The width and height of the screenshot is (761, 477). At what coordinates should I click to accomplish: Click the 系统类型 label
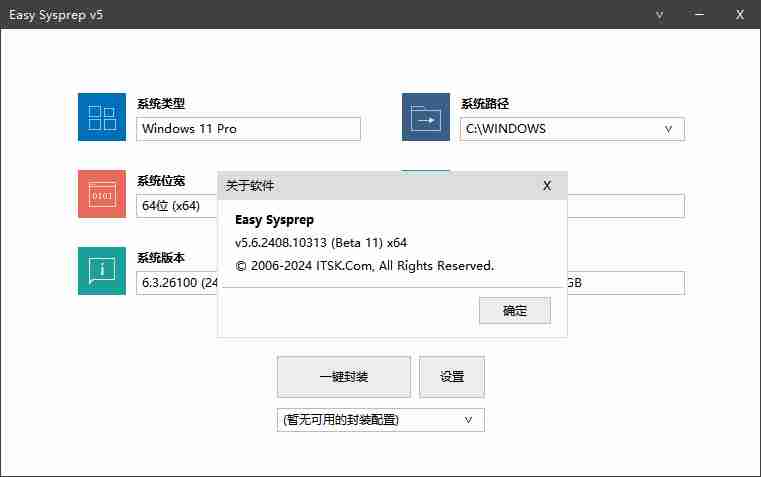point(161,104)
